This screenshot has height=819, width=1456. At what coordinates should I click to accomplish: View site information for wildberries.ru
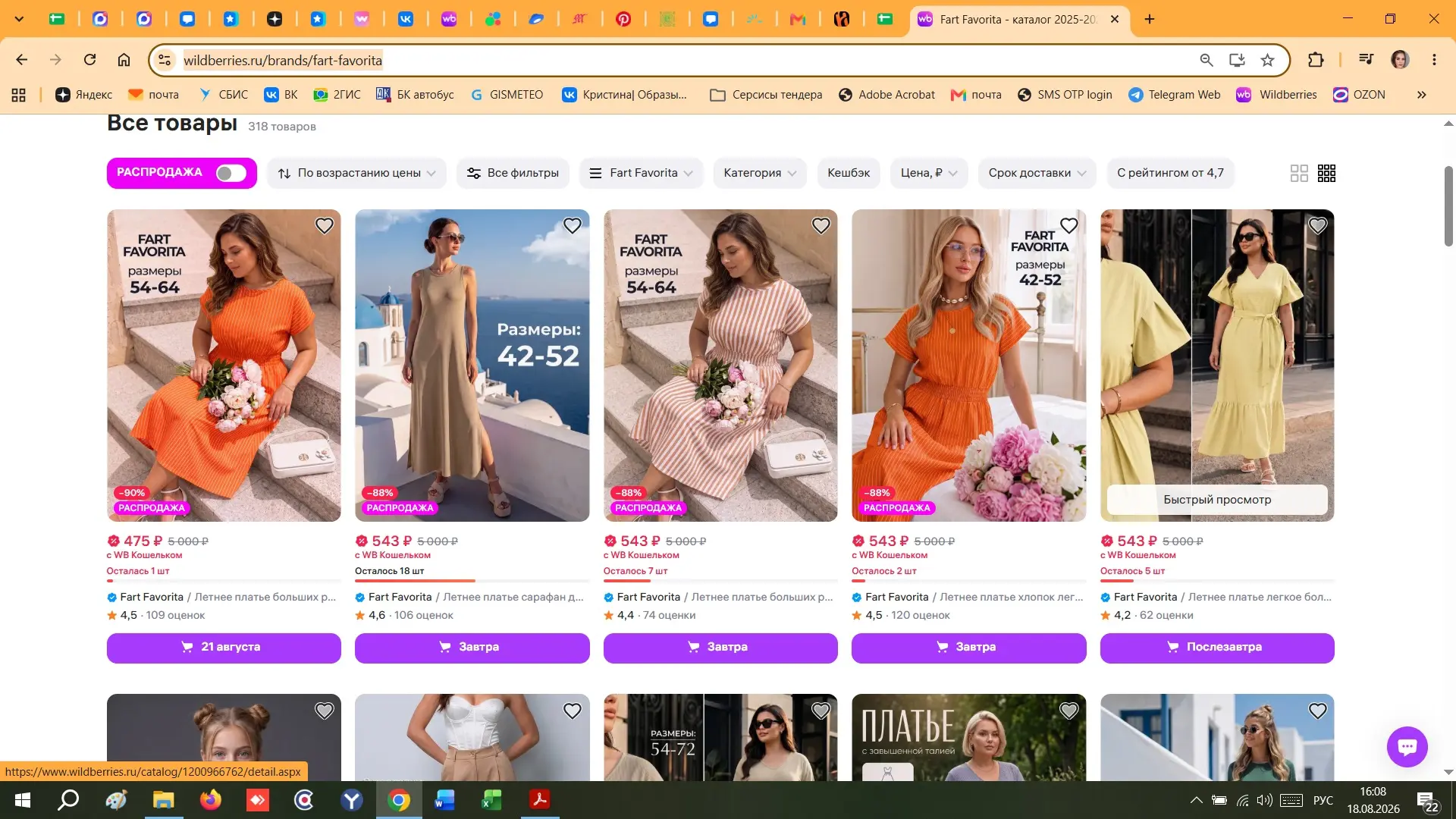pyautogui.click(x=165, y=60)
